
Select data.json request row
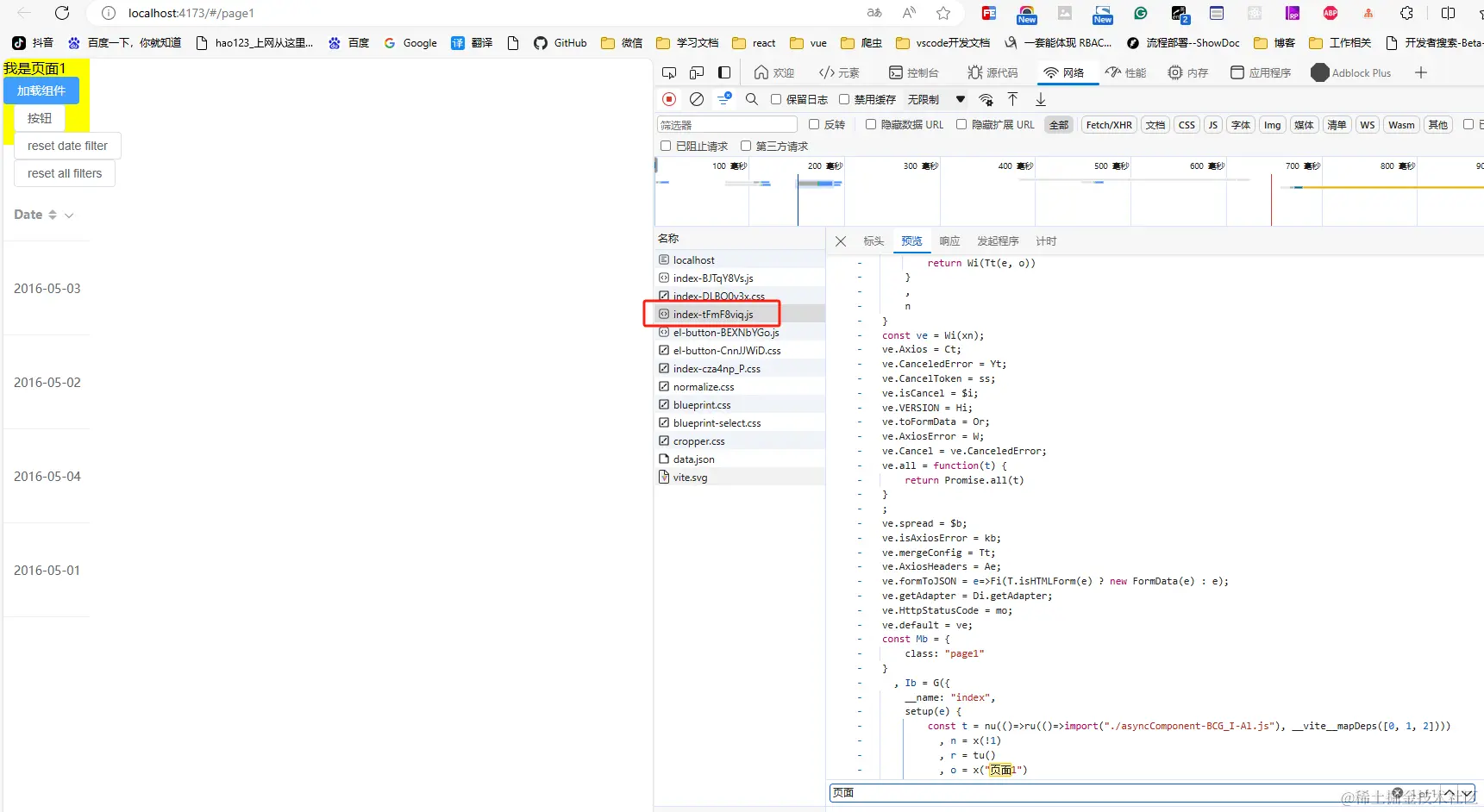pyautogui.click(x=739, y=459)
